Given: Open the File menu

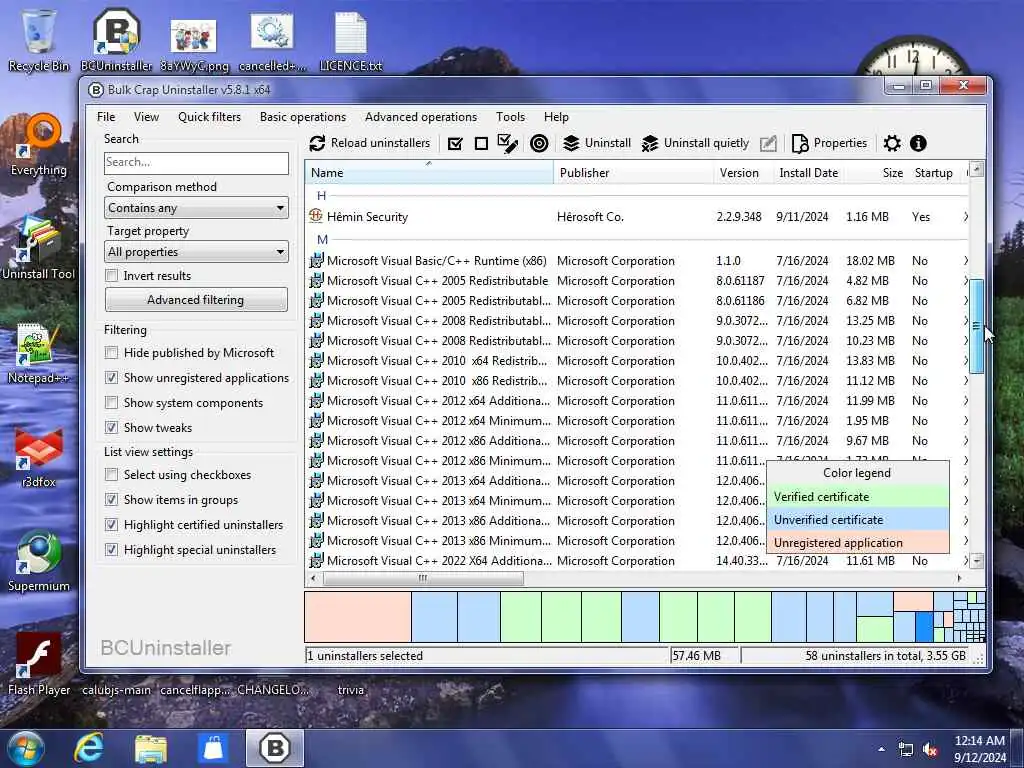Looking at the screenshot, I should (x=106, y=117).
